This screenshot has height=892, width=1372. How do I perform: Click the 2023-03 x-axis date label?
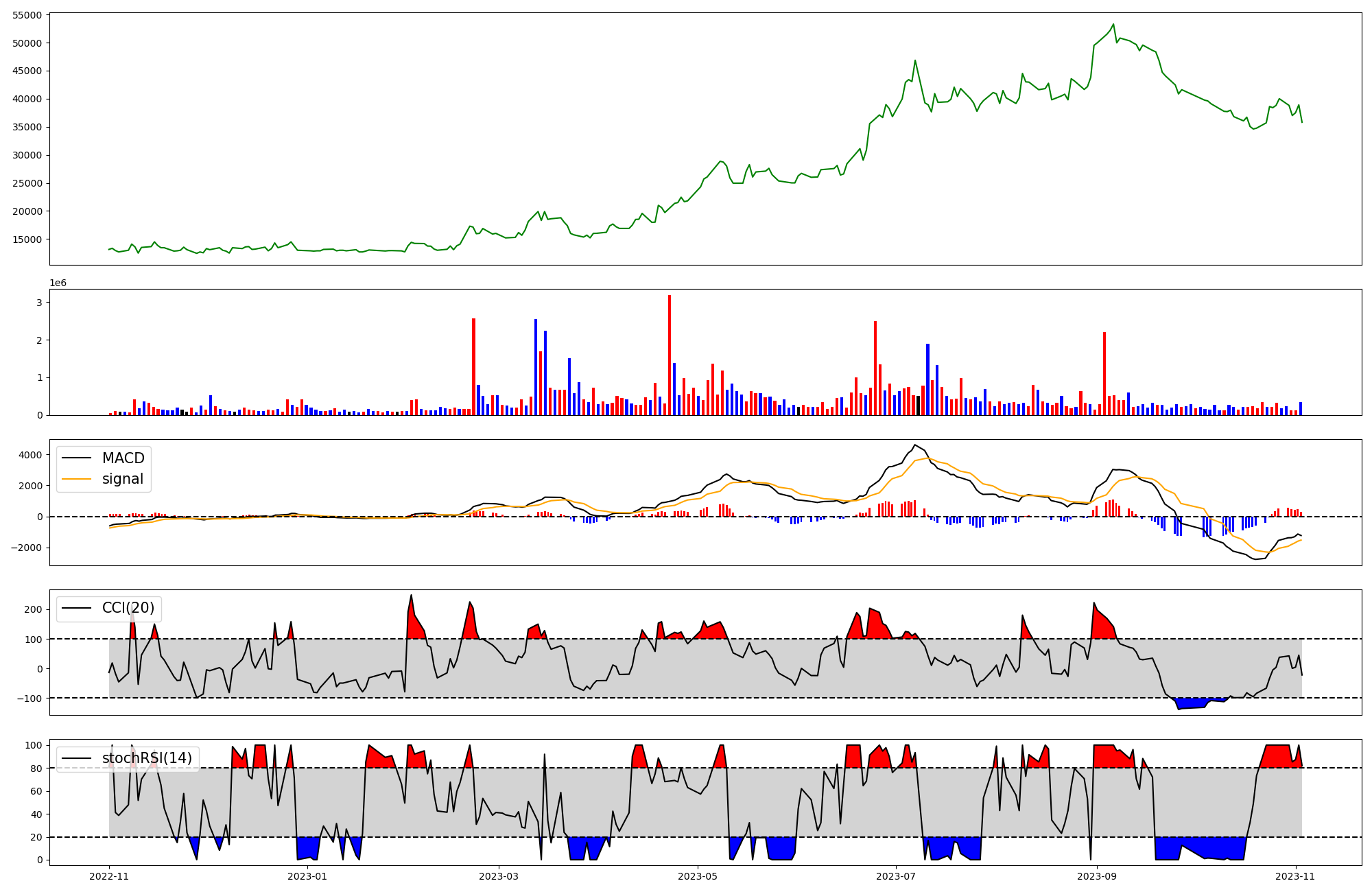coord(499,876)
